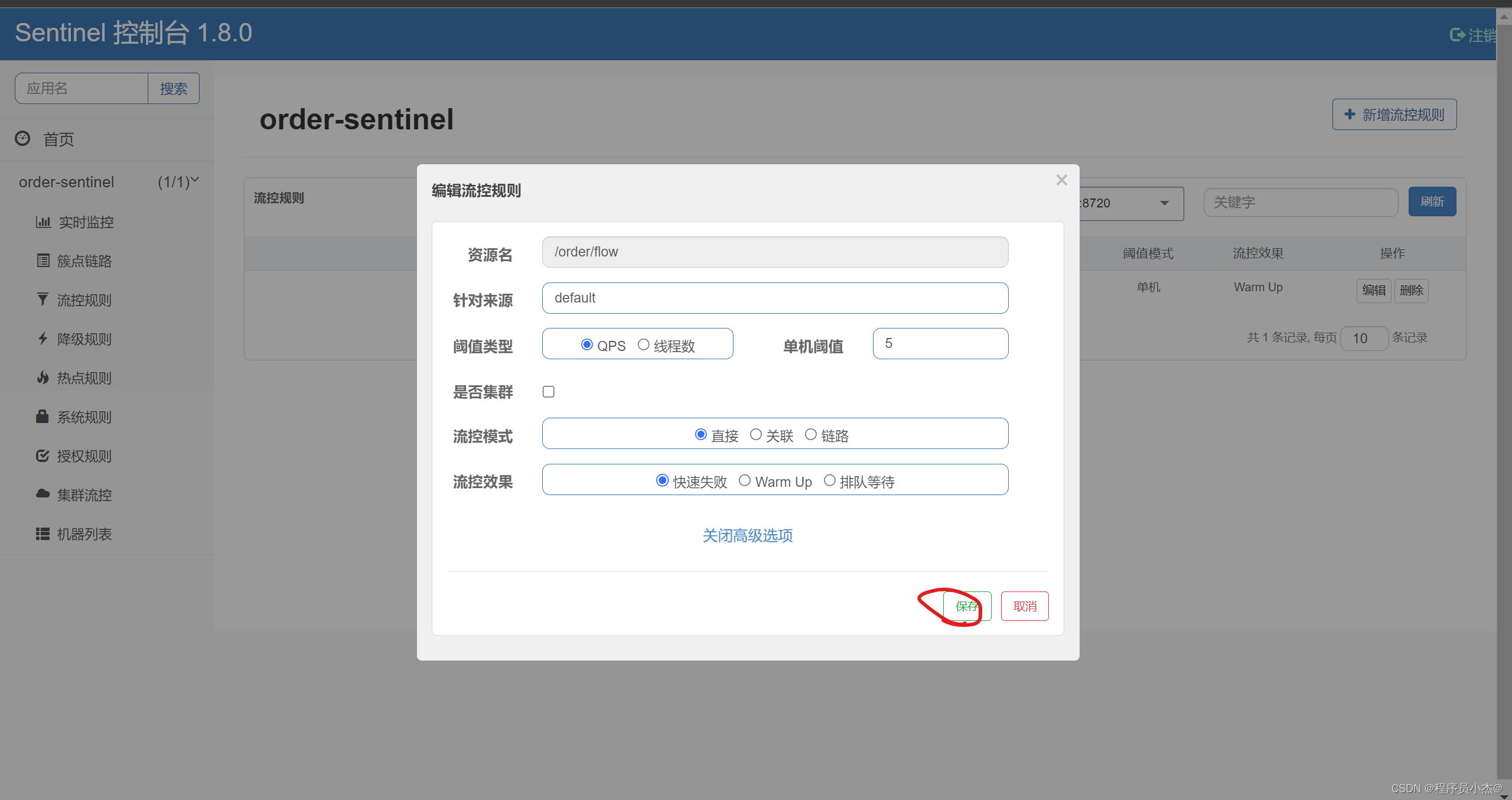This screenshot has width=1512, height=800.
Task: Open 流控规则 menu item
Action: tap(84, 300)
